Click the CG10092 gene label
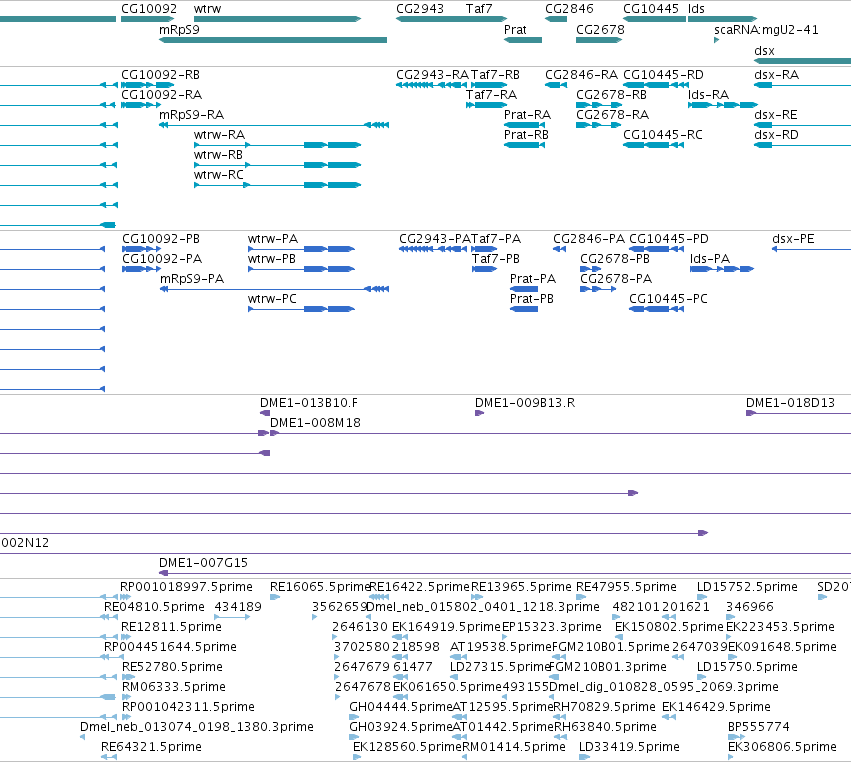The height and width of the screenshot is (762, 851). coord(149,9)
